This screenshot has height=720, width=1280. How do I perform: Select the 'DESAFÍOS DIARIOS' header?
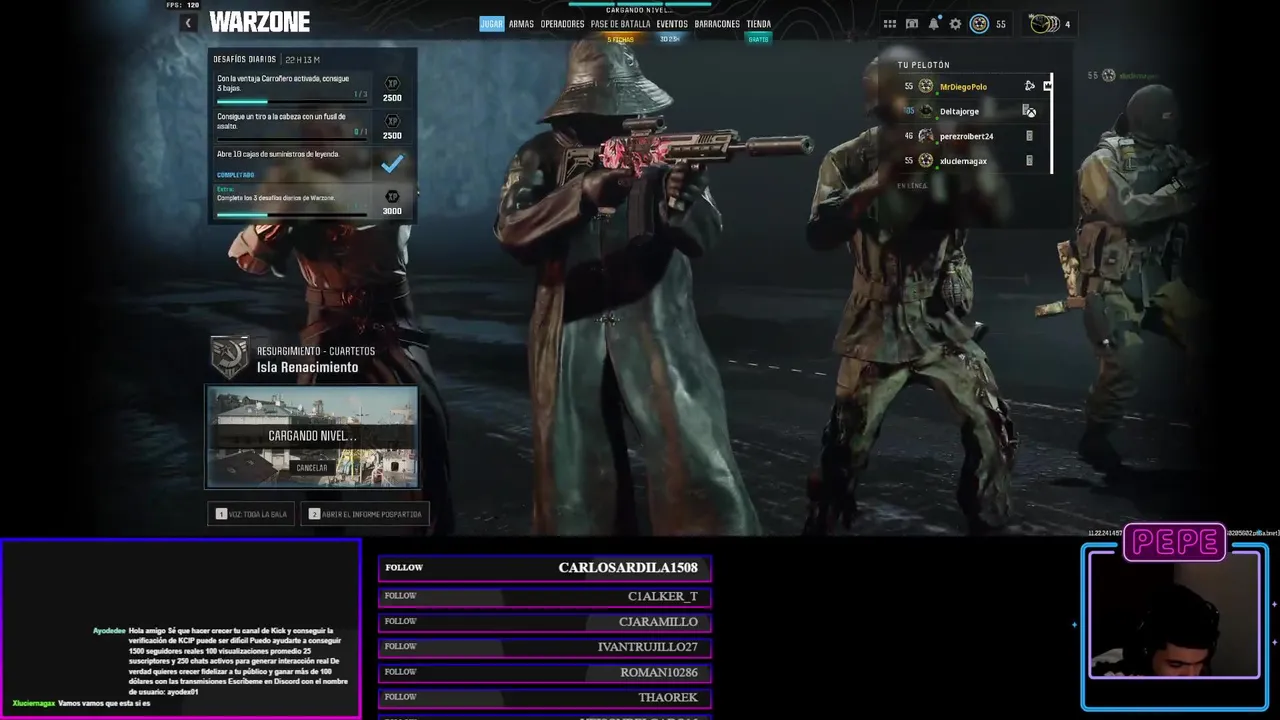point(244,60)
